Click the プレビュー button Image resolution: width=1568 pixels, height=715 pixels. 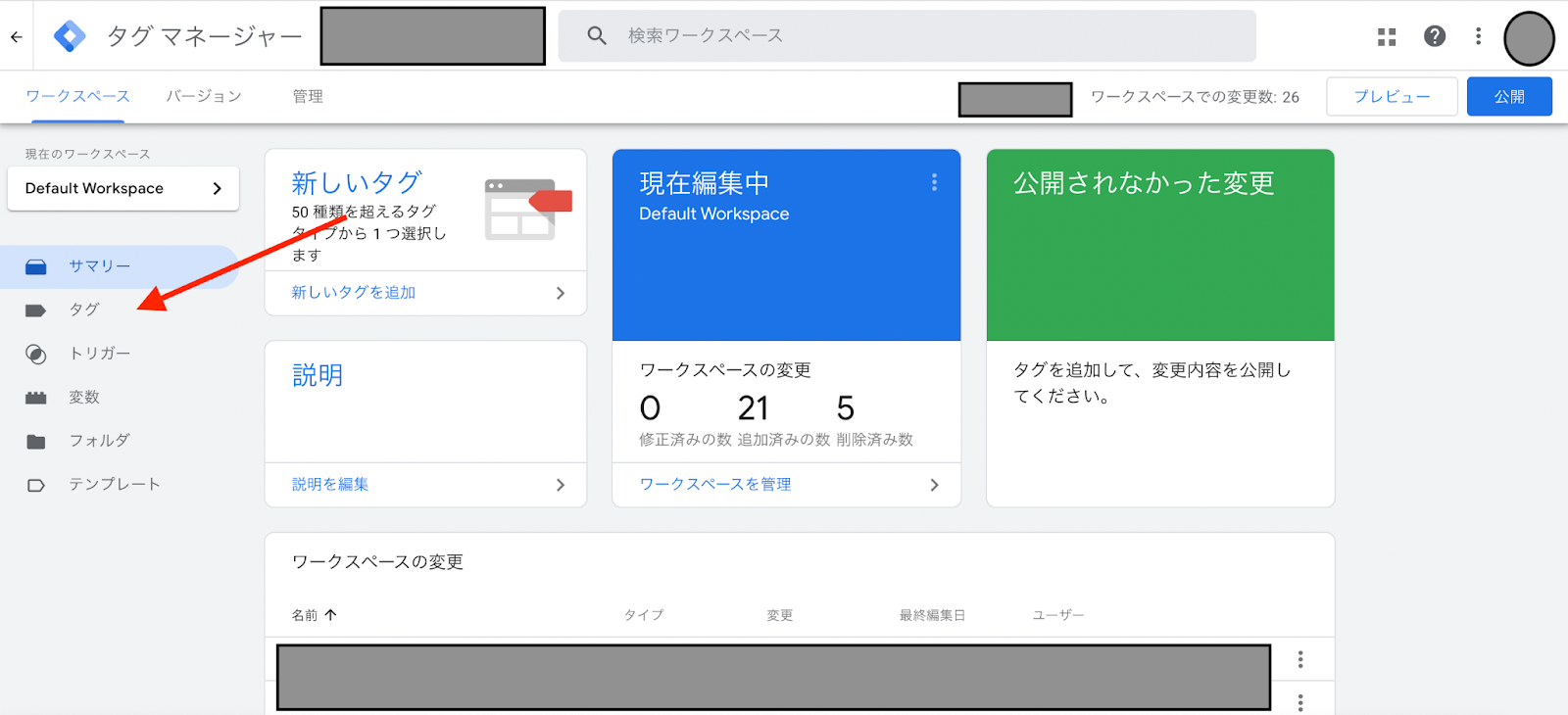(1392, 97)
